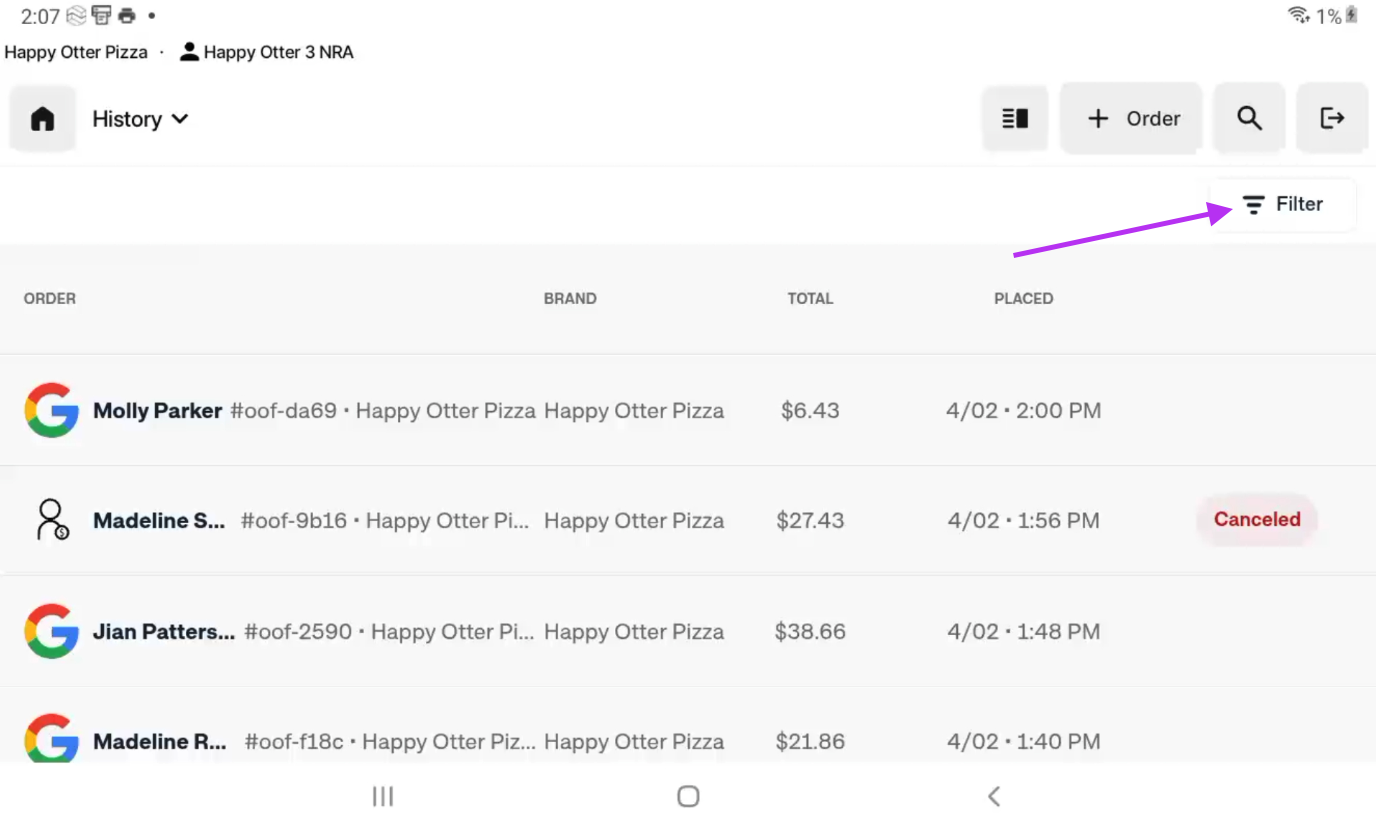
Task: Click Google icon on Molly Parker order
Action: tap(52, 410)
